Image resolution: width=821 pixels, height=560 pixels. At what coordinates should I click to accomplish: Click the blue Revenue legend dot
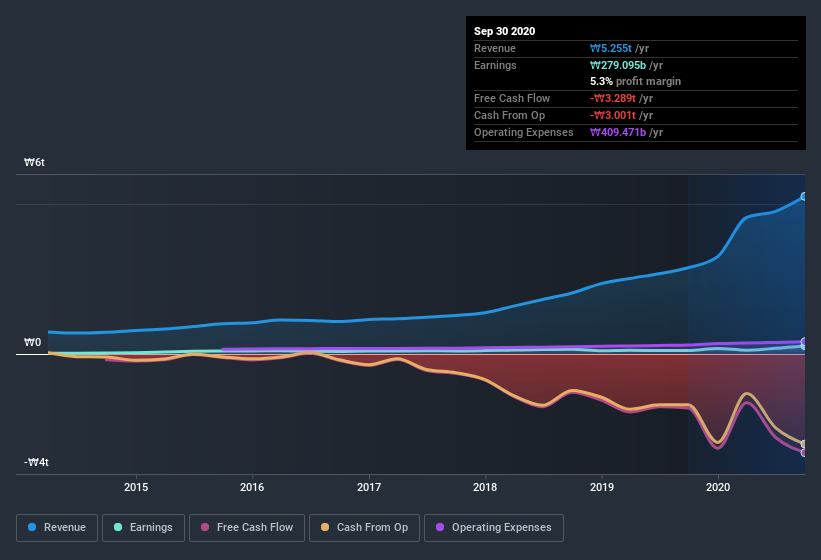pos(33,527)
